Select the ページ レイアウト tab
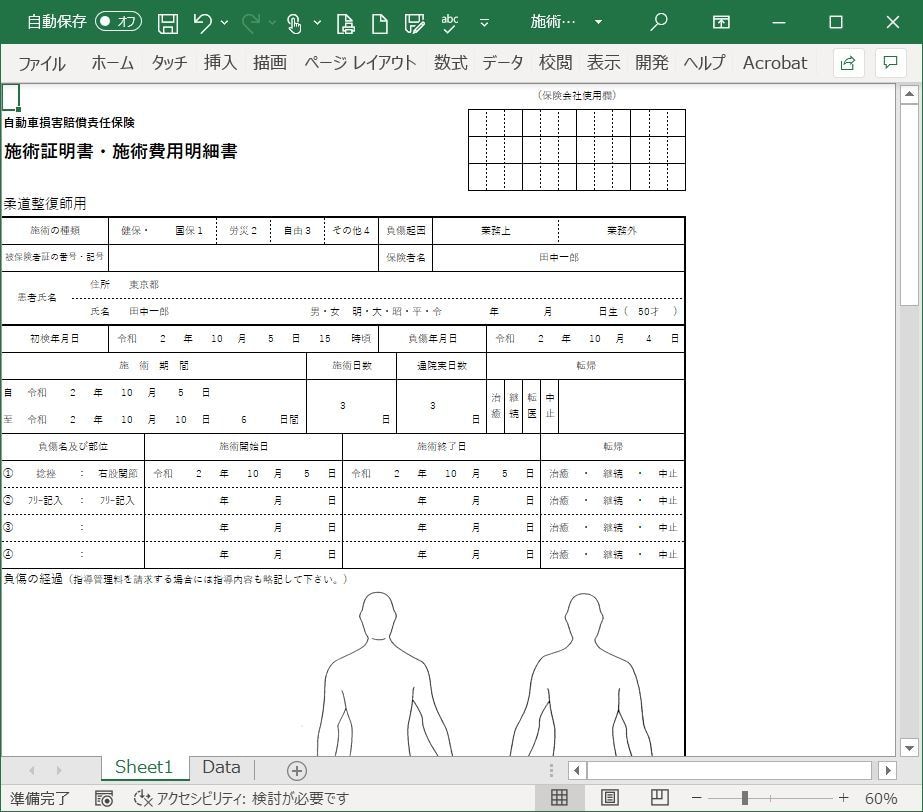The image size is (923, 812). pos(360,63)
